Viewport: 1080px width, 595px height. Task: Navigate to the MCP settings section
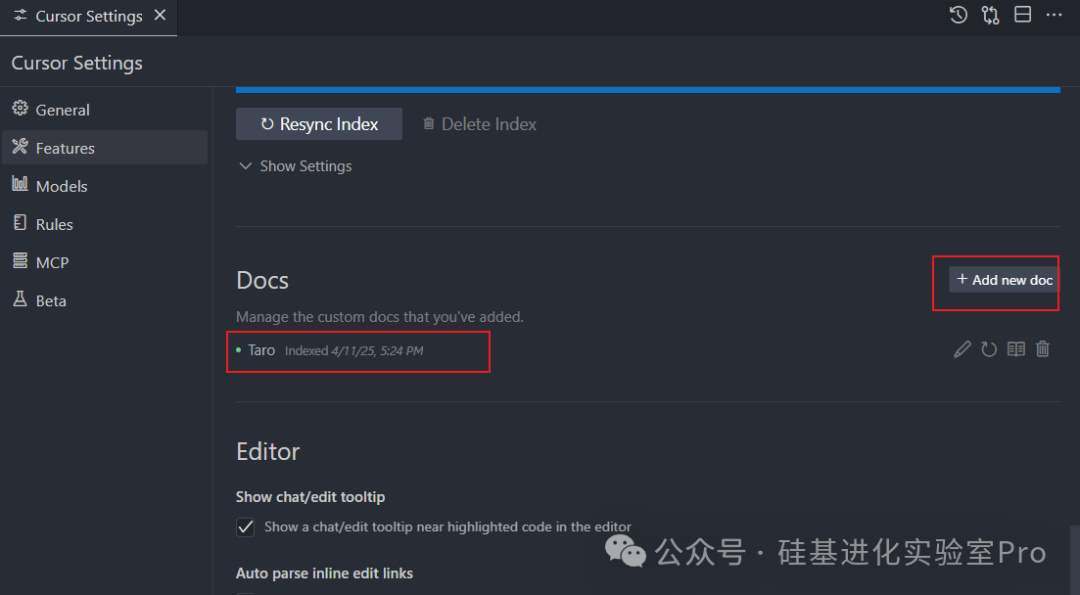pos(105,262)
